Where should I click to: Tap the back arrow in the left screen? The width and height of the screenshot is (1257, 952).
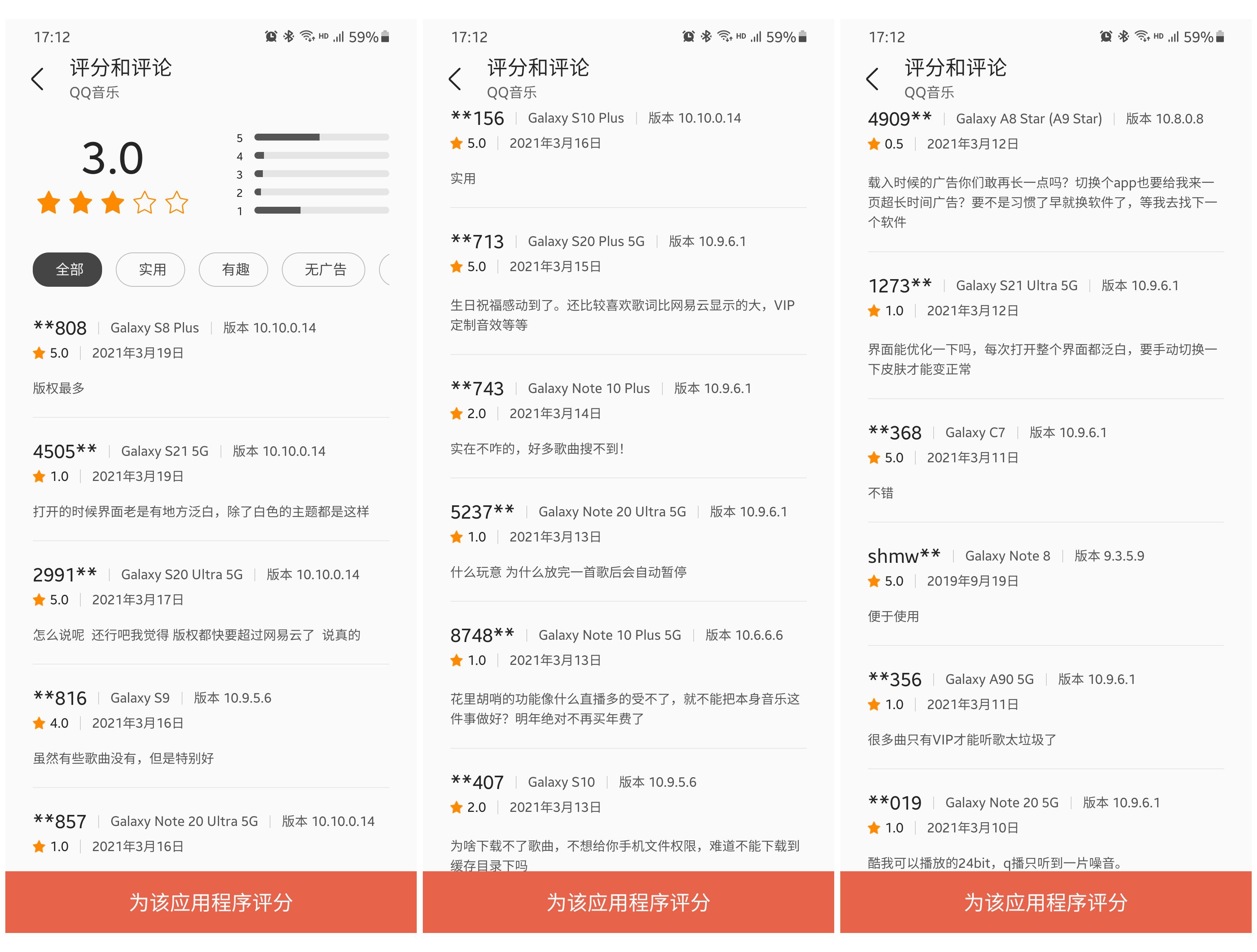[x=37, y=79]
